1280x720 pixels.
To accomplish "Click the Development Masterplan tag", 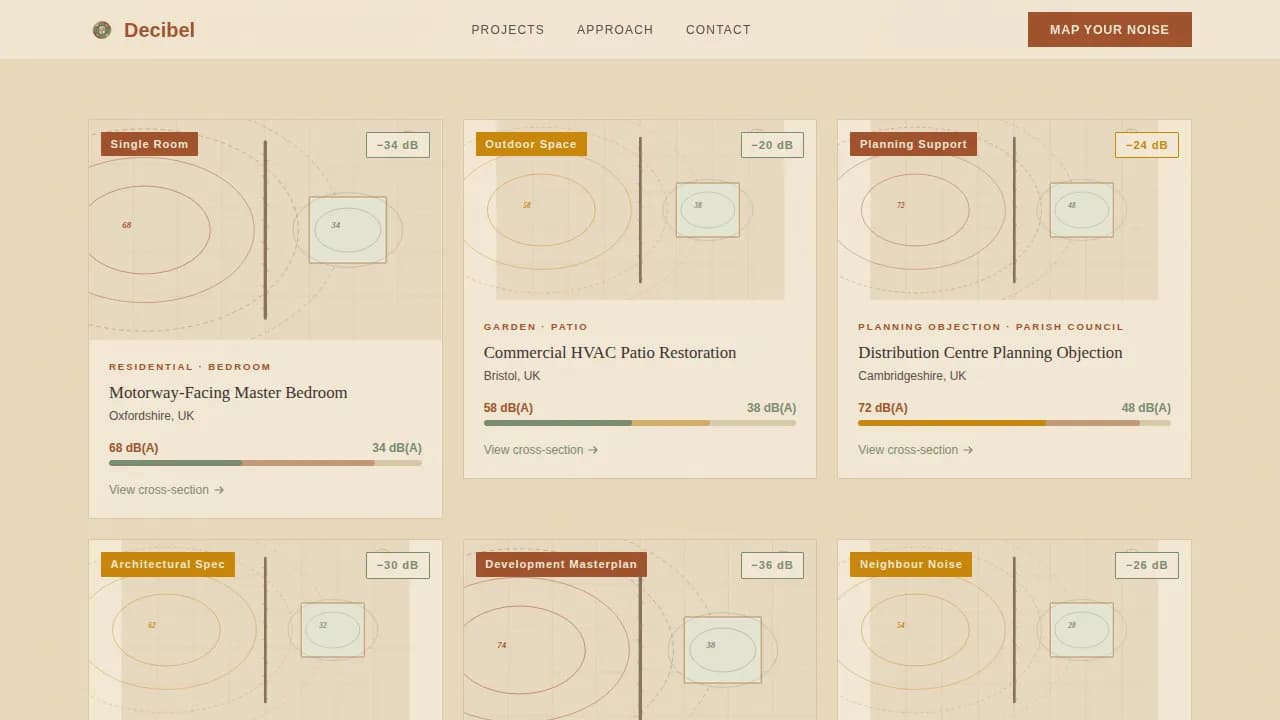I will (561, 564).
